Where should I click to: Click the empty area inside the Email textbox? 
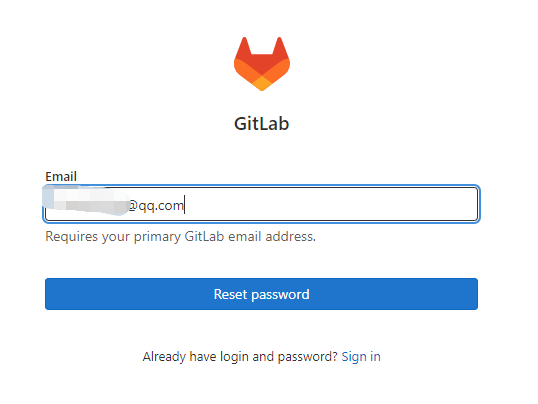329,204
